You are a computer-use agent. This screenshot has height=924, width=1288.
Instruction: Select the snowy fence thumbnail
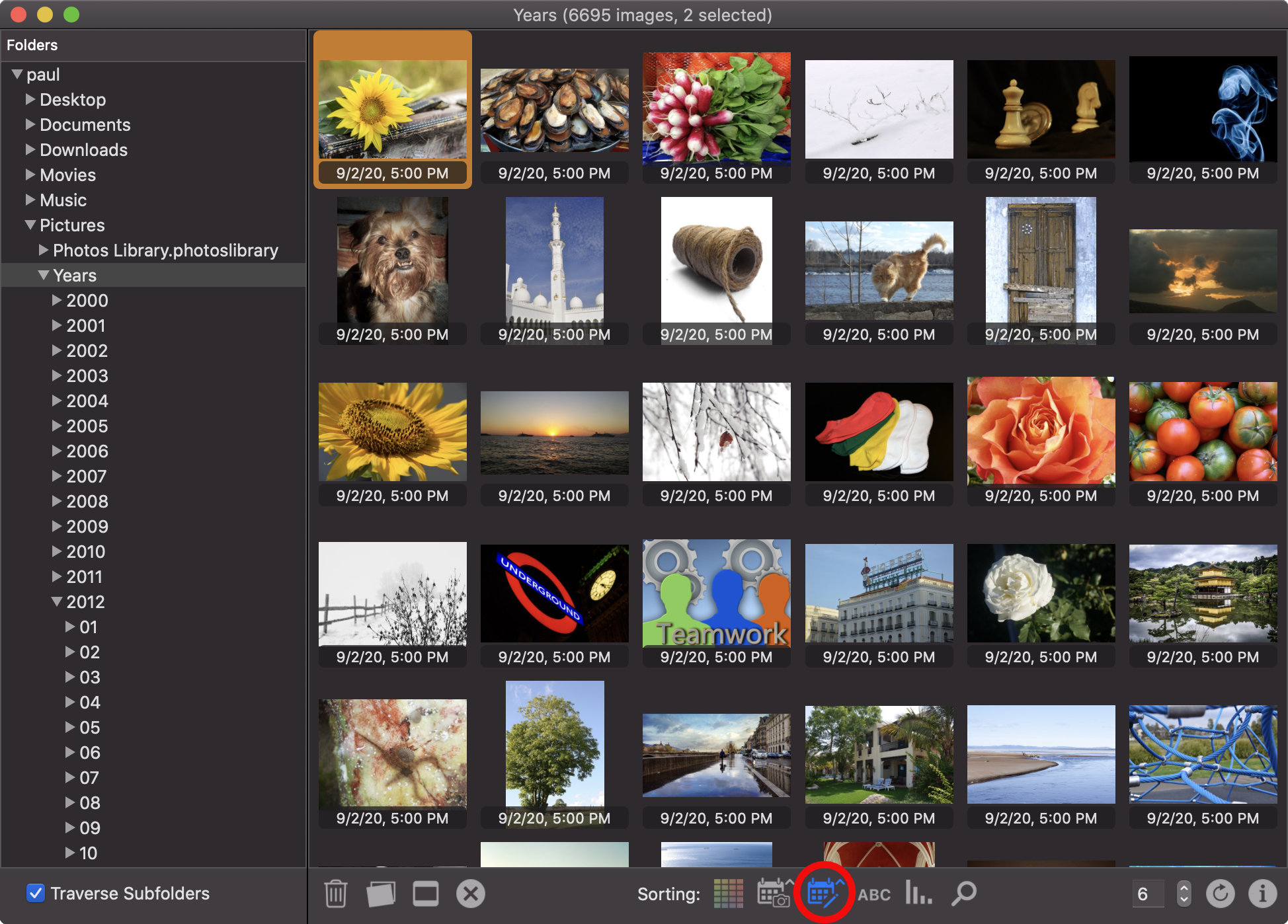[393, 594]
